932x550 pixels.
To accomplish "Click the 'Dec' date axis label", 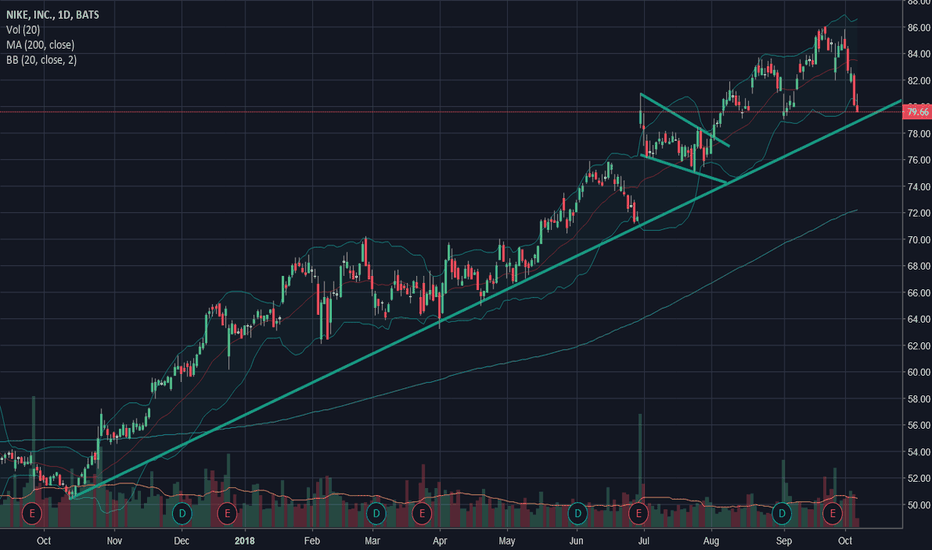I will tap(181, 540).
